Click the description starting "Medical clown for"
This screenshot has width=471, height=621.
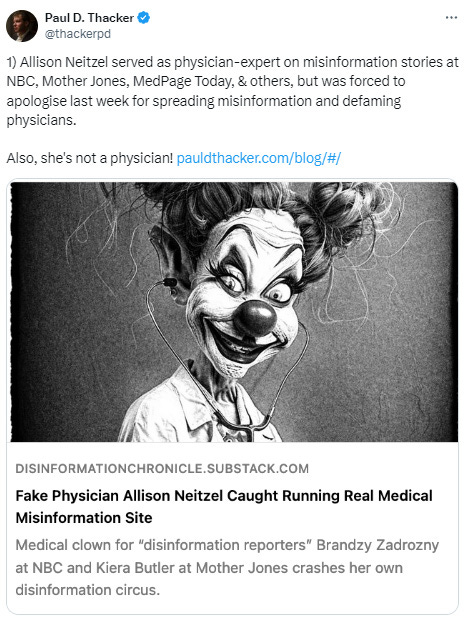pos(227,568)
